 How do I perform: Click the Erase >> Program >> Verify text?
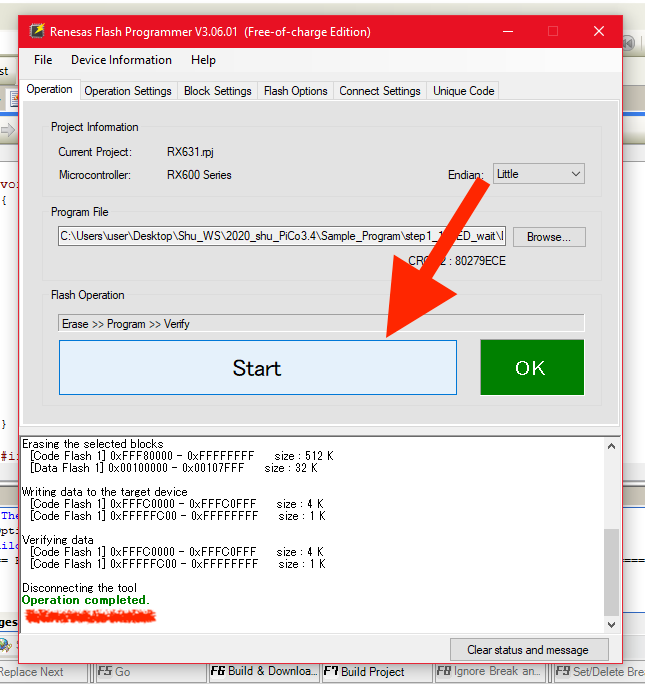[126, 324]
